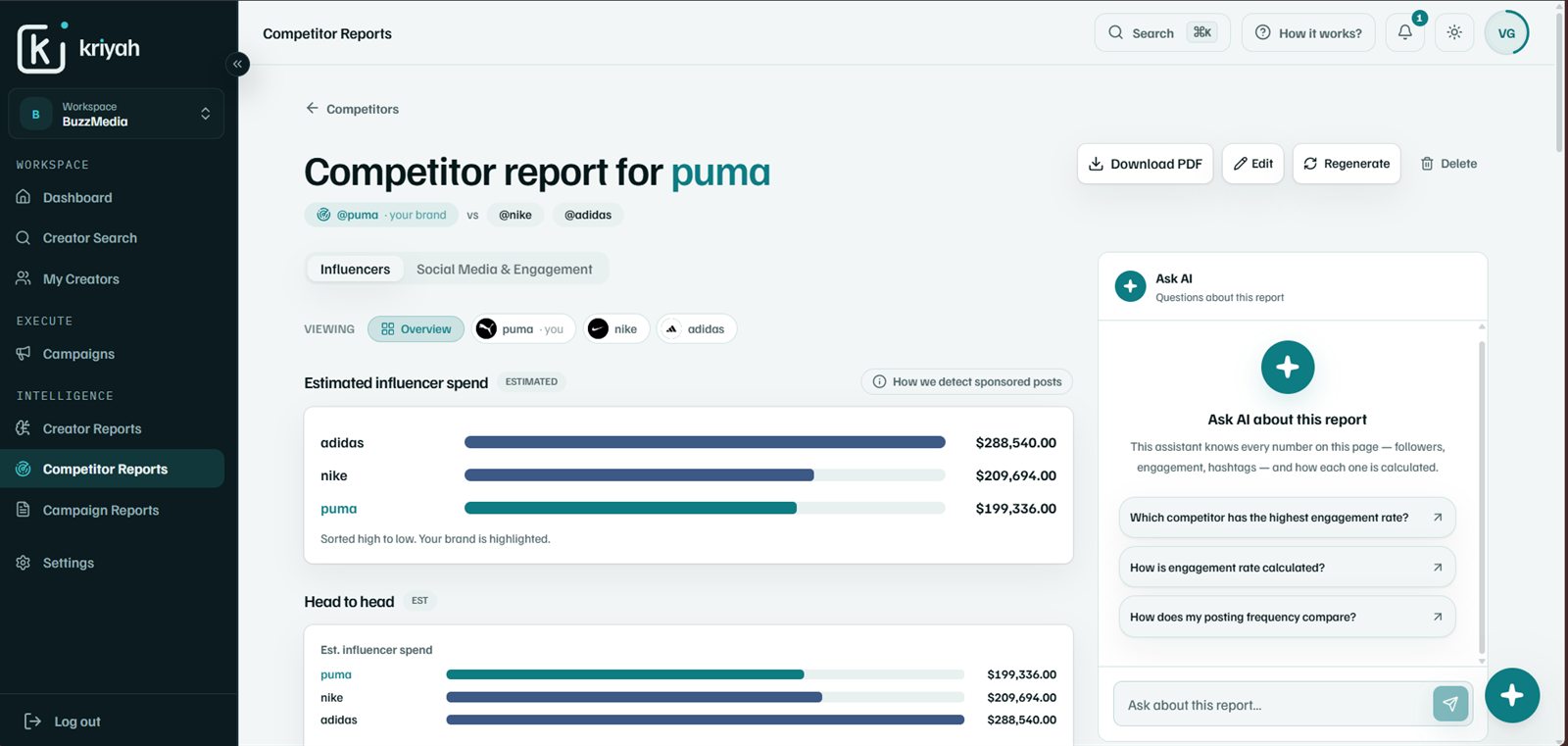Open the VG user avatar menu
1568x746 pixels.
pos(1506,32)
